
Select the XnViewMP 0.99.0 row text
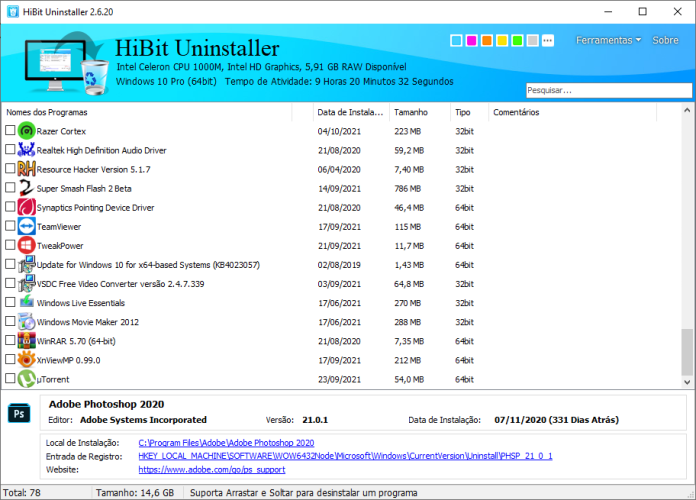(x=68, y=361)
